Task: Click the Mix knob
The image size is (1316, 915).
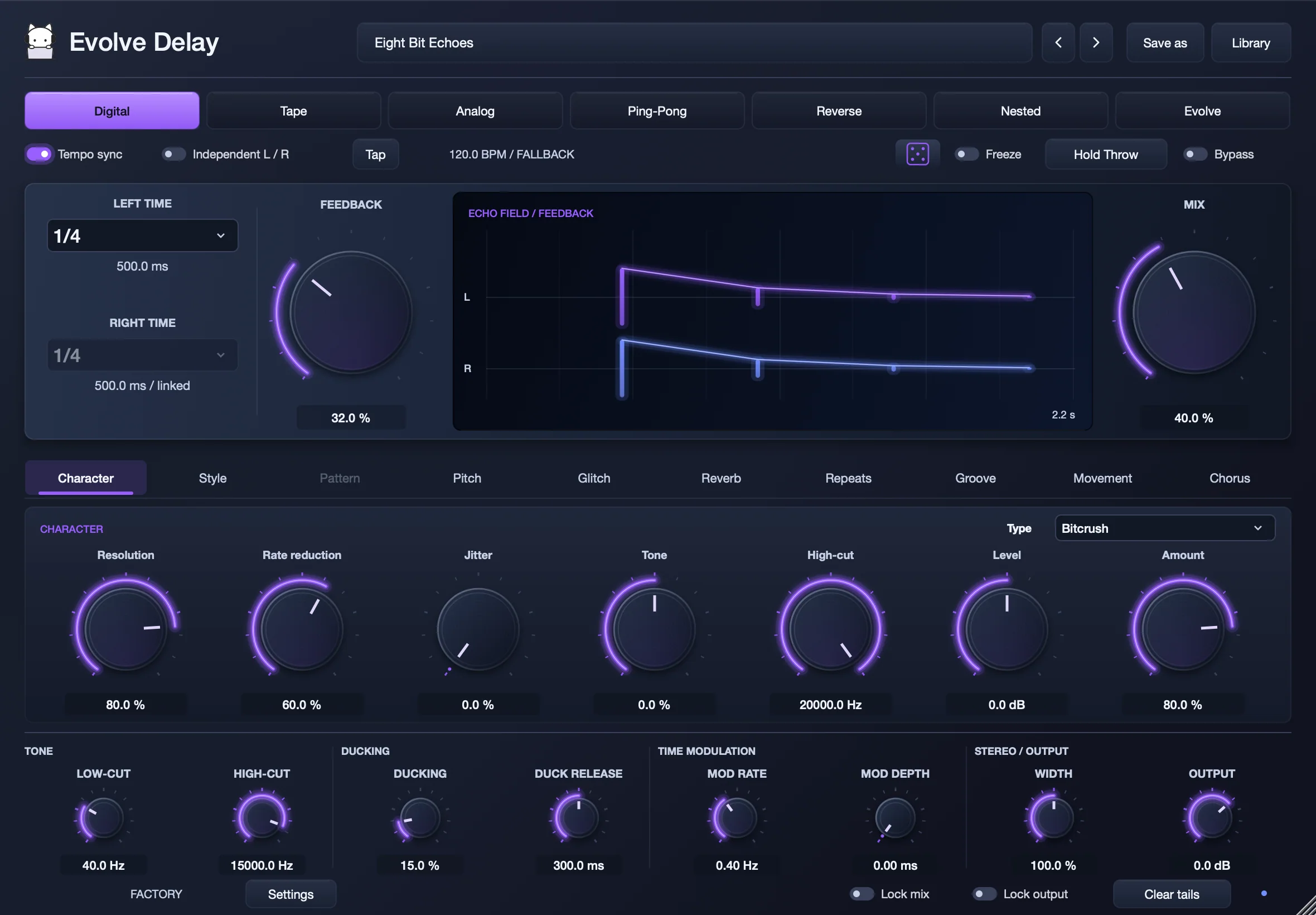Action: coord(1193,313)
